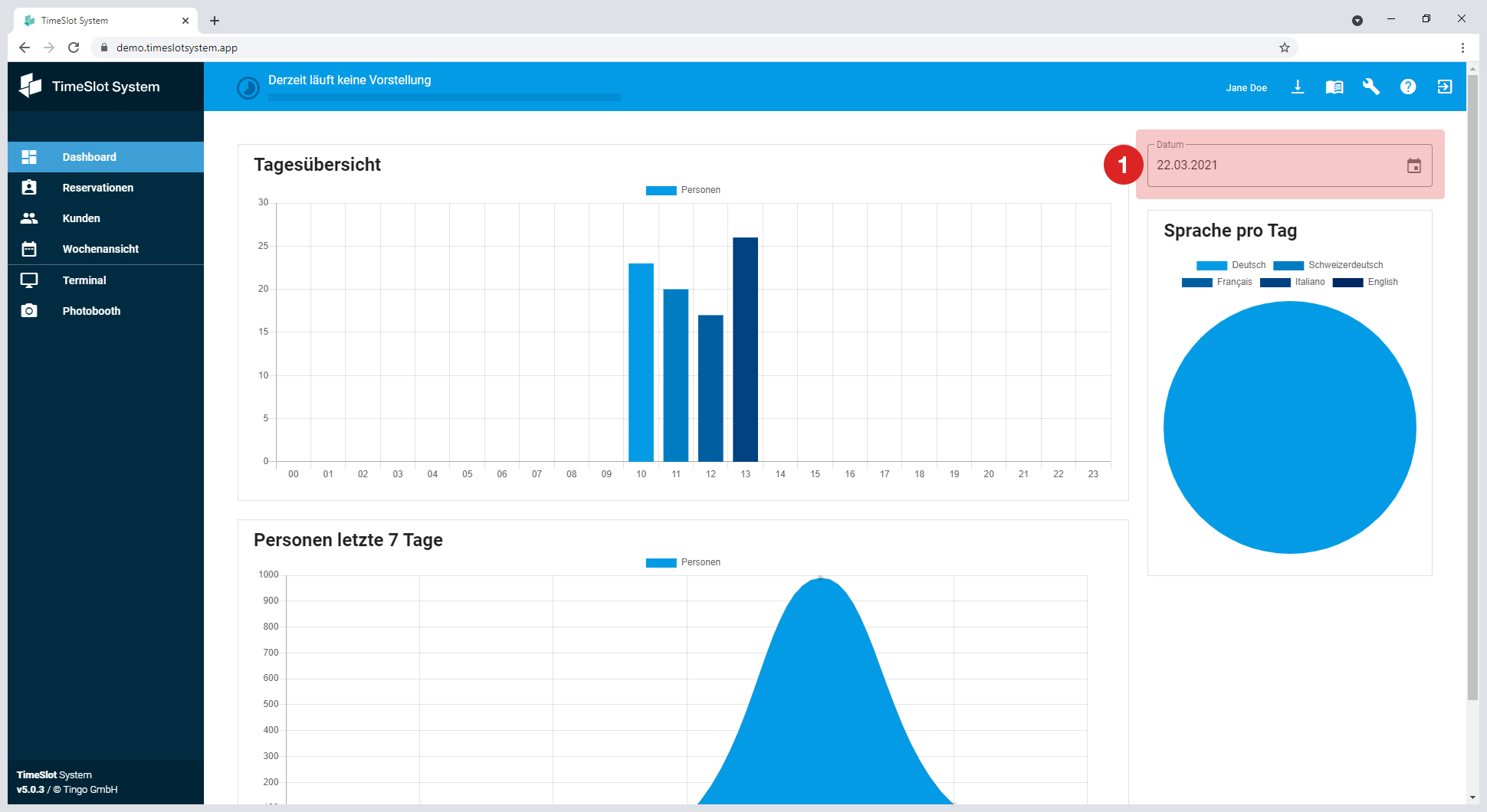Viewport: 1487px width, 812px height.
Task: Click the bar for hour 13
Action: coord(746,349)
